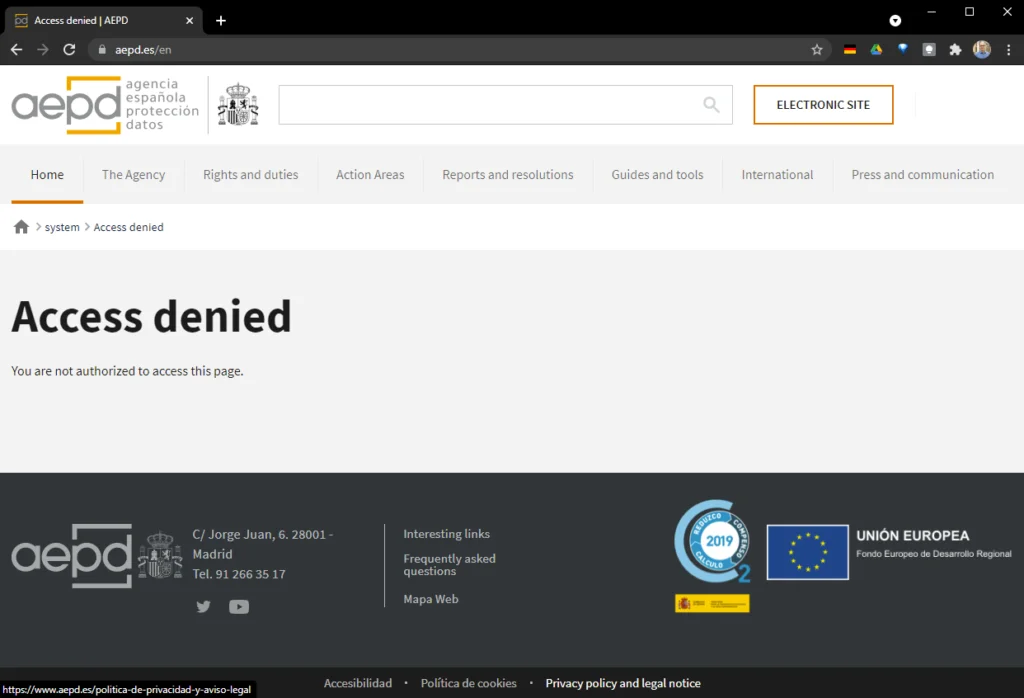Open Frequently asked questions link

coord(449,565)
